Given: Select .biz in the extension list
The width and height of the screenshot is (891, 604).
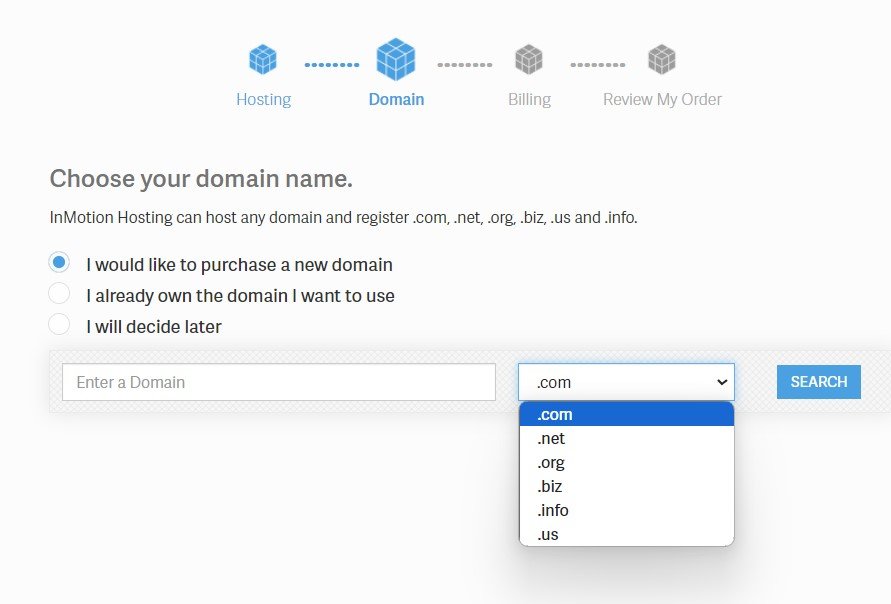Looking at the screenshot, I should pos(627,486).
